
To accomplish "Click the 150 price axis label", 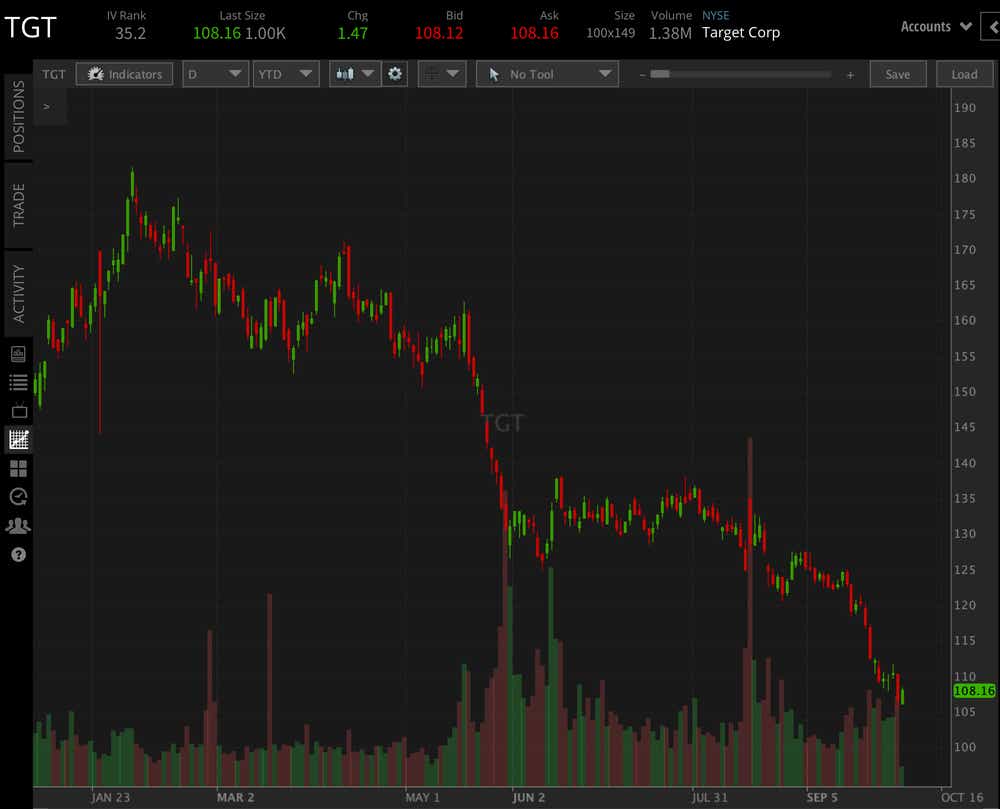I will pyautogui.click(x=964, y=391).
